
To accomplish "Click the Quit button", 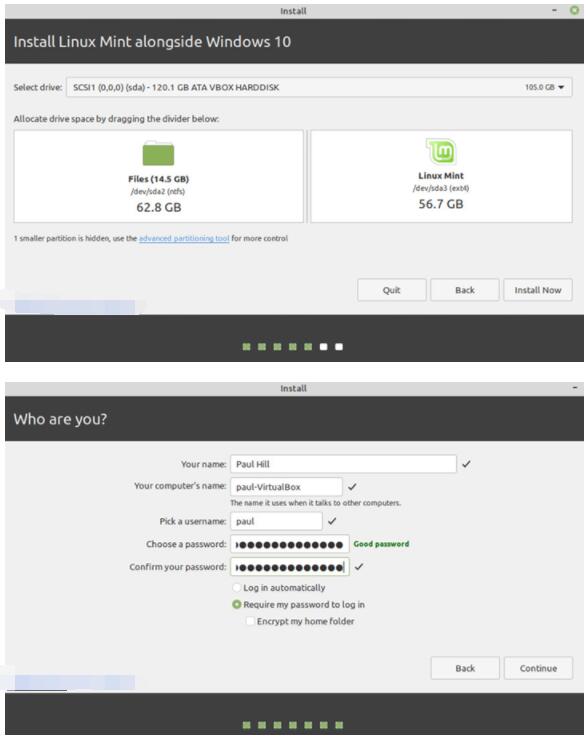I will point(391,290).
